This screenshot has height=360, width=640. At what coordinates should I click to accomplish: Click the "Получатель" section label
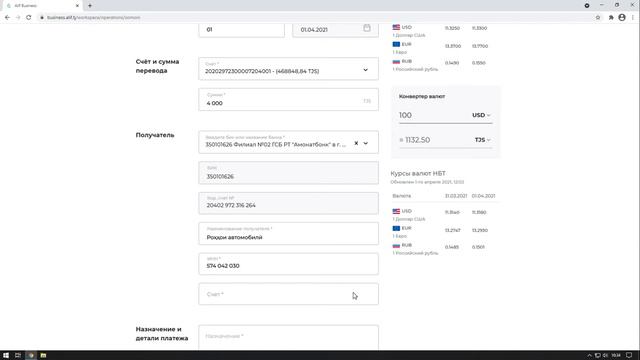click(x=155, y=135)
